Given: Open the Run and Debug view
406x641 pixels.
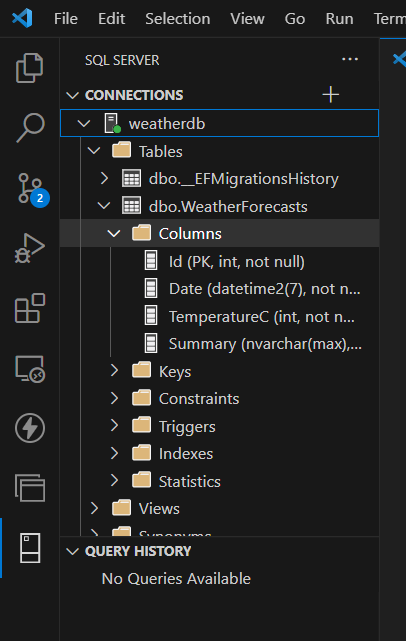Looking at the screenshot, I should tap(29, 248).
